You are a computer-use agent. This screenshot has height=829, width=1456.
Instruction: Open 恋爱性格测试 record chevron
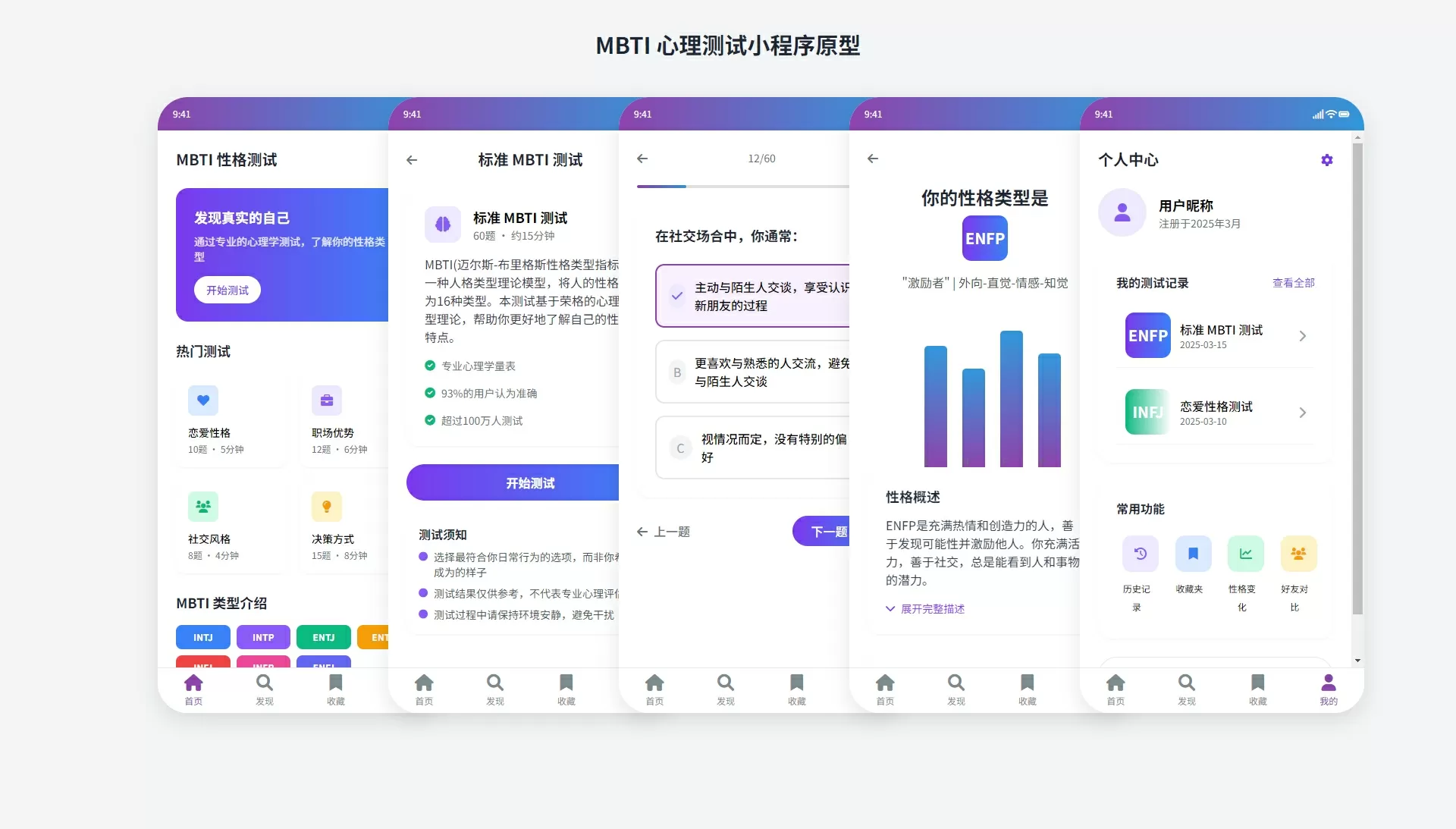coord(1303,413)
